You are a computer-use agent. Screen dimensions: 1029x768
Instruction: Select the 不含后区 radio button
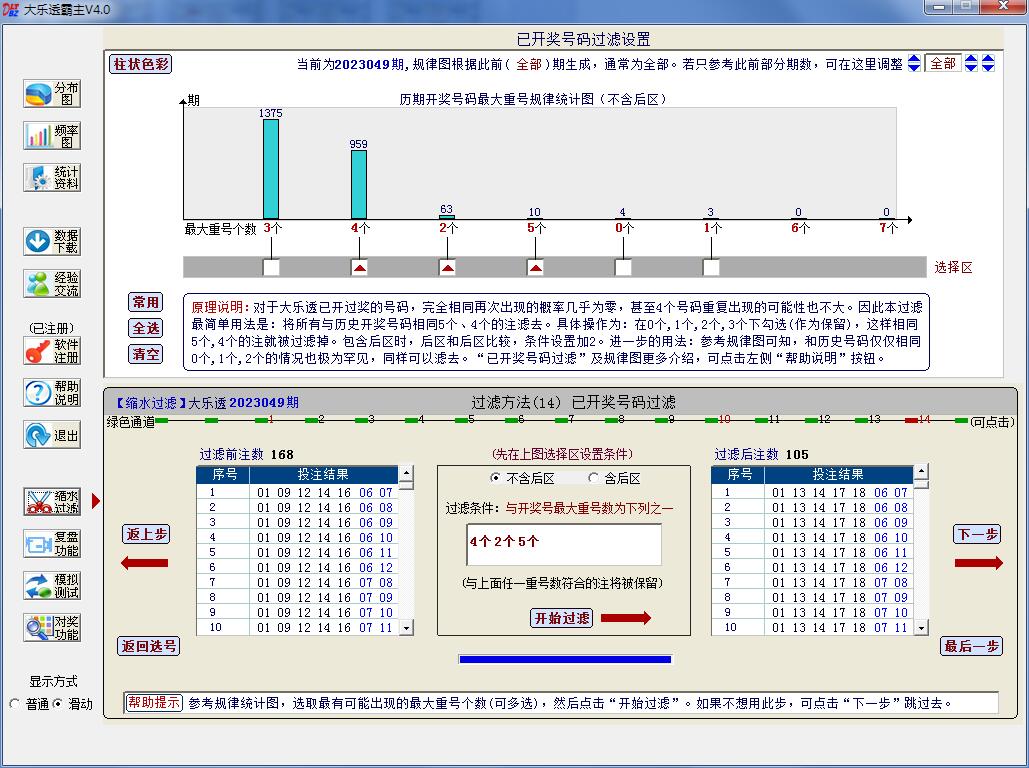pos(495,479)
